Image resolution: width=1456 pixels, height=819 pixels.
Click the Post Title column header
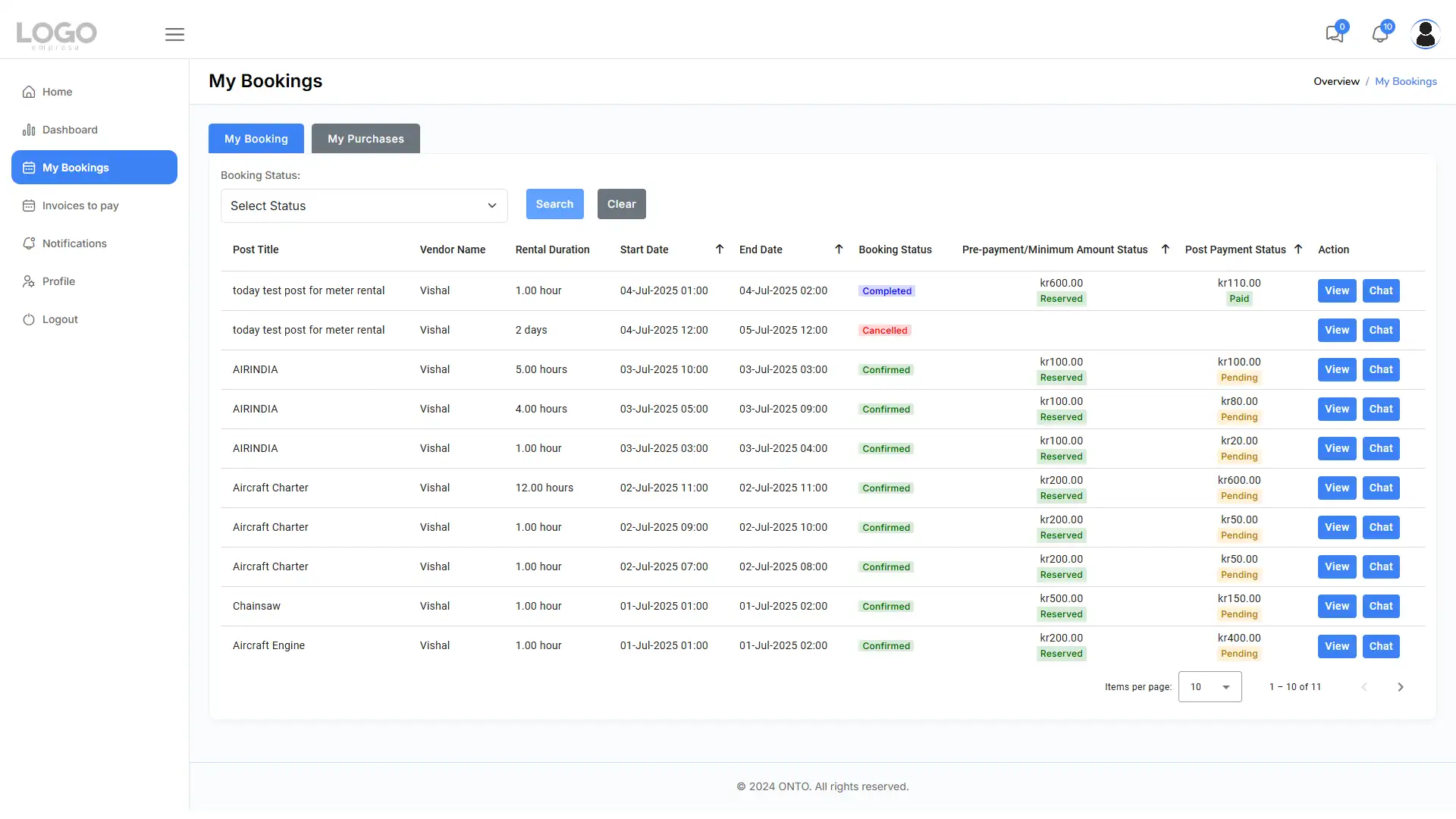pyautogui.click(x=256, y=249)
